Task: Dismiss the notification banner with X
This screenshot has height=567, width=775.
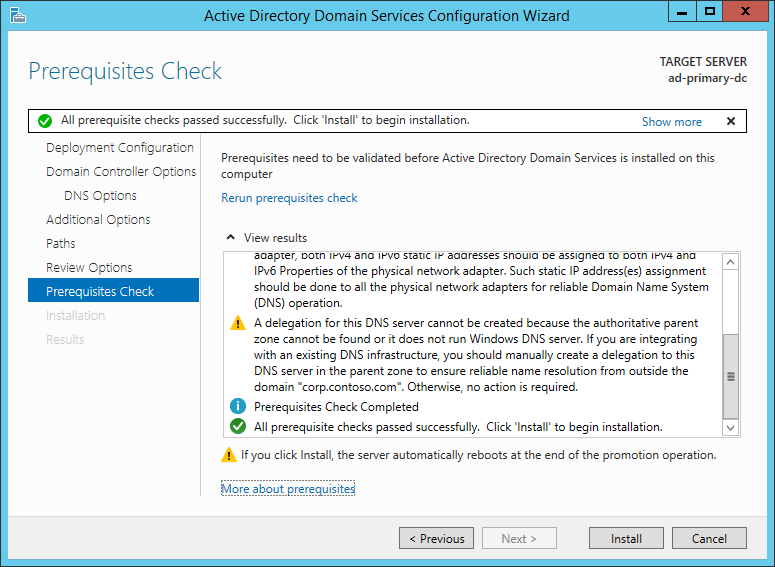Action: point(731,121)
